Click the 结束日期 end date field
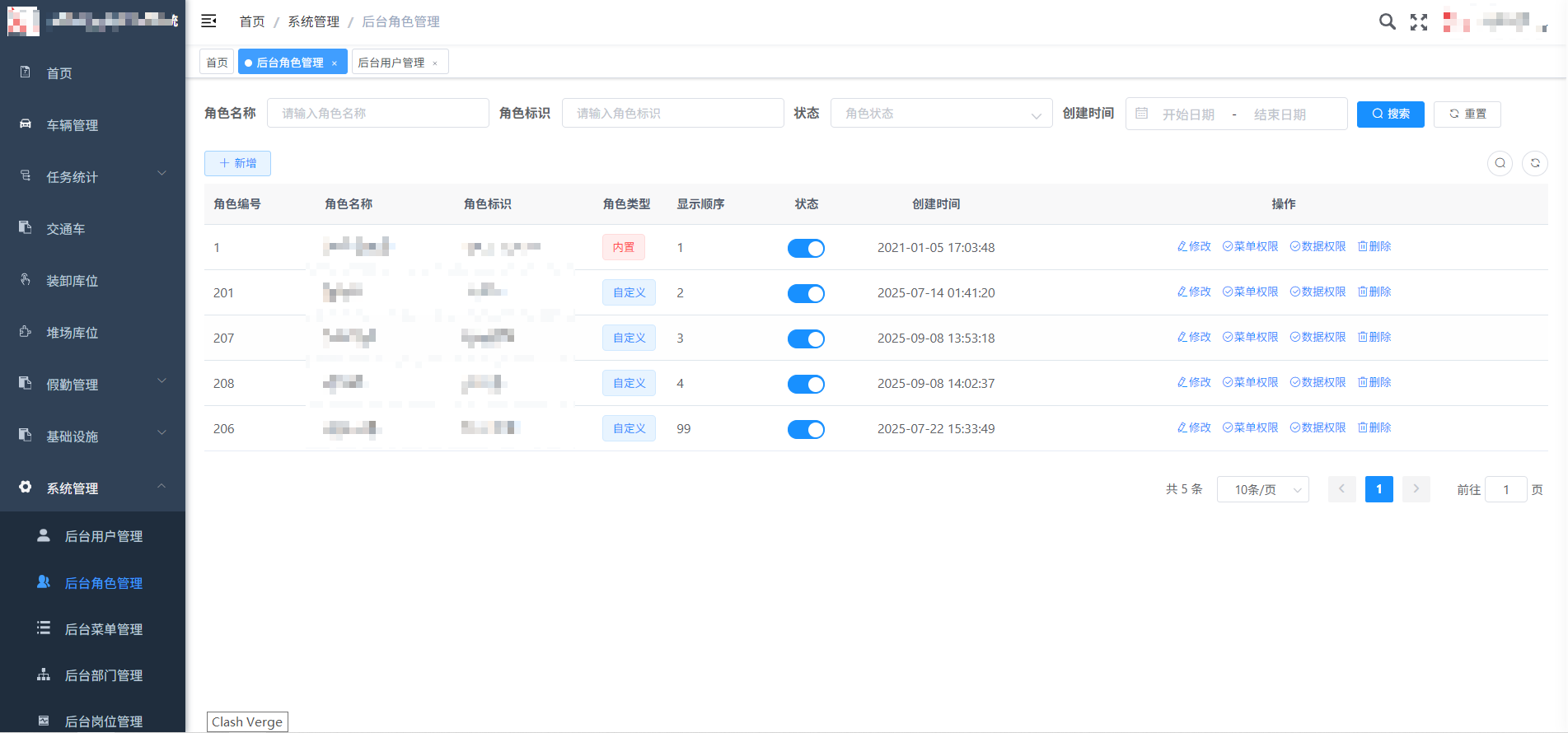1568x733 pixels. (x=1280, y=114)
